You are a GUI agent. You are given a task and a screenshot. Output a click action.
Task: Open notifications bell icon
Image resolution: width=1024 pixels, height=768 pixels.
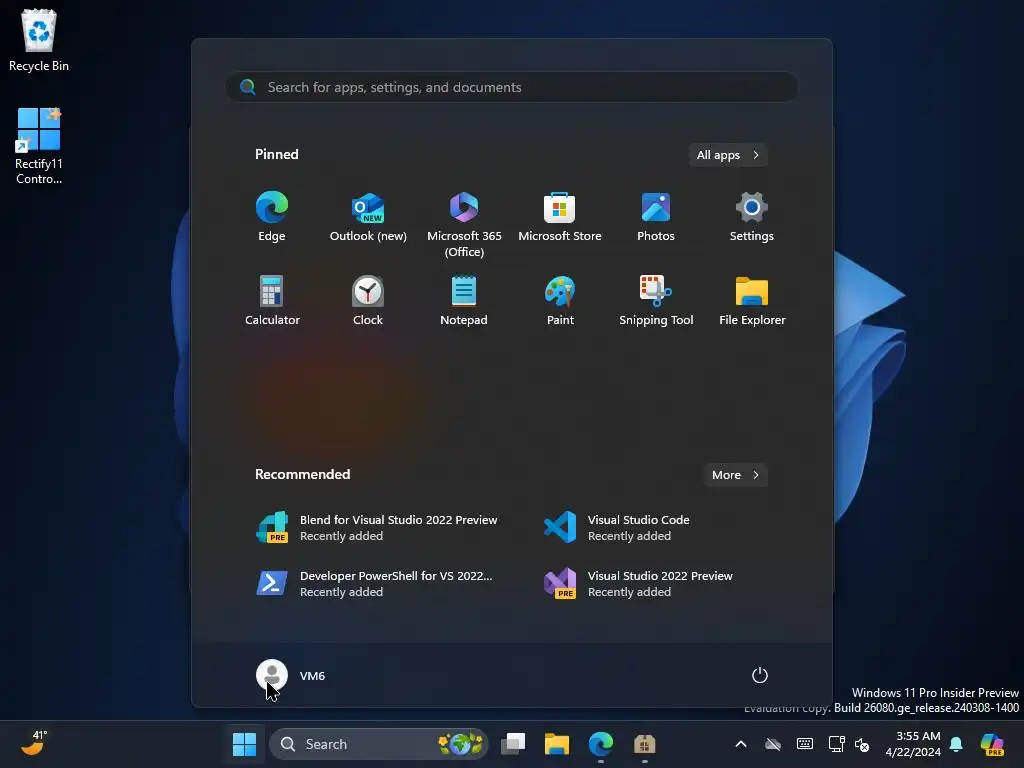click(956, 744)
